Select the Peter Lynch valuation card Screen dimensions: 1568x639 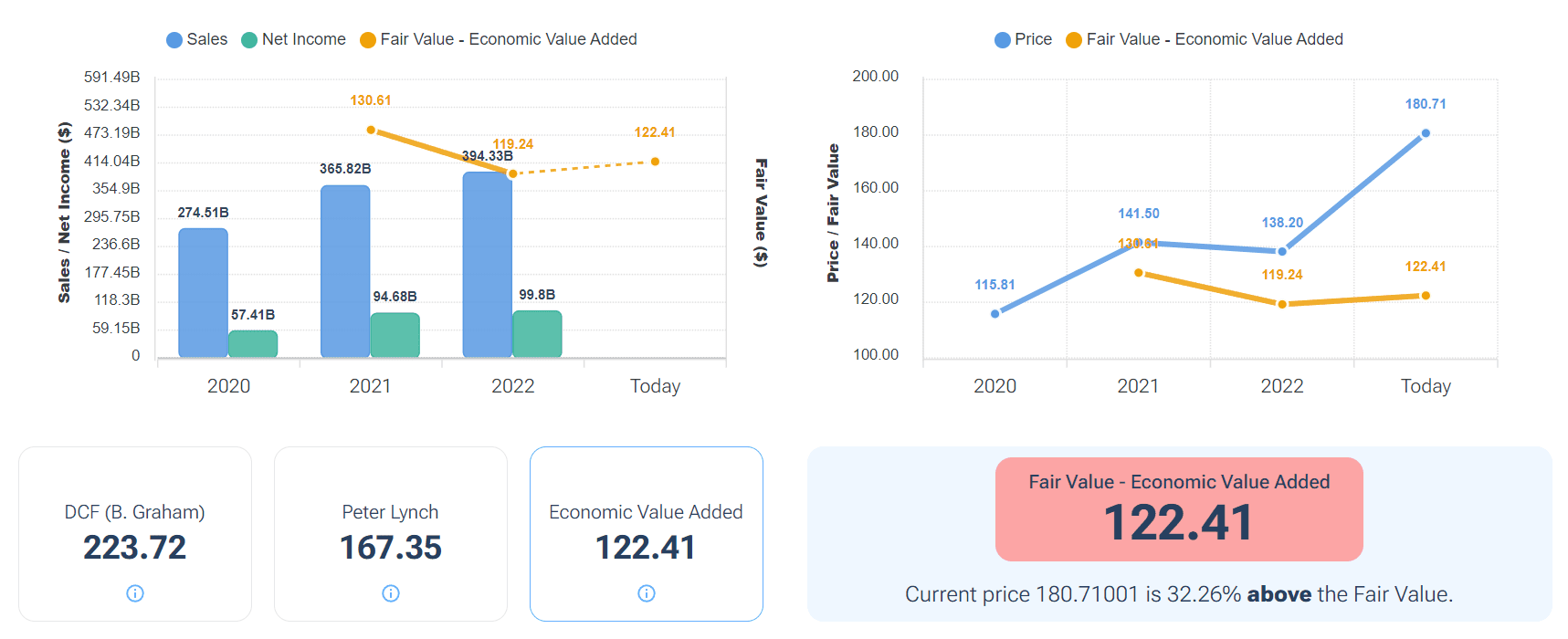pos(391,533)
